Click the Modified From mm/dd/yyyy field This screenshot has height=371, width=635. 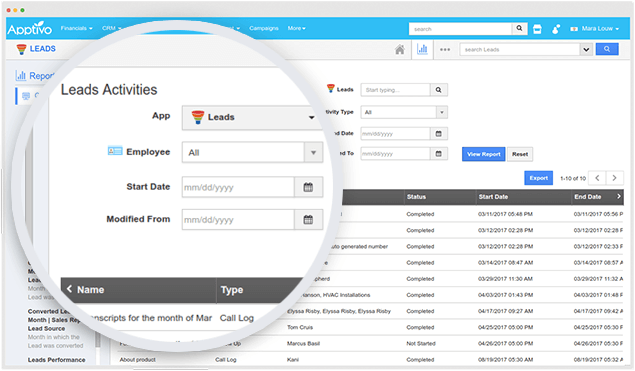238,220
